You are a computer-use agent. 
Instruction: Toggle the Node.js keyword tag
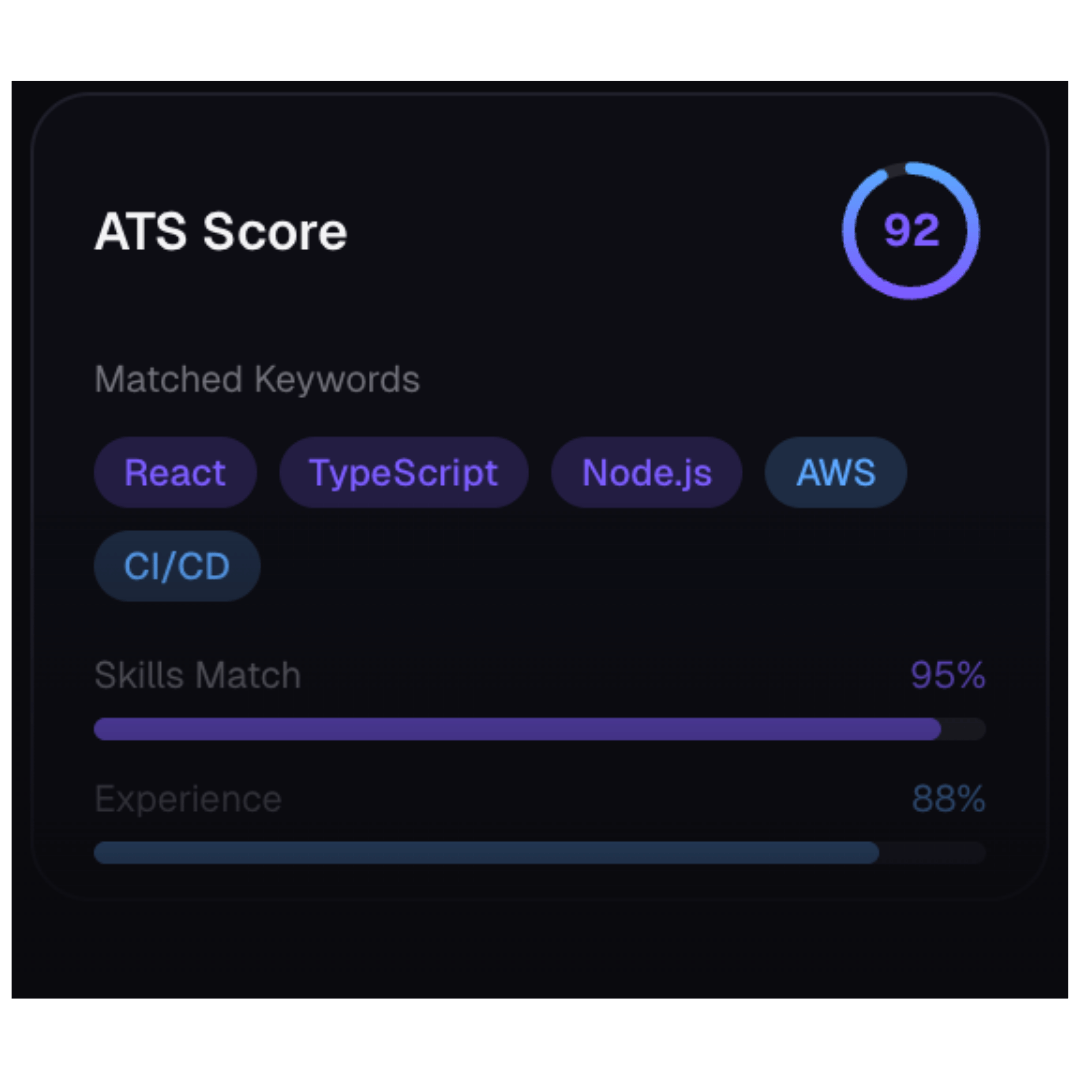(x=646, y=472)
